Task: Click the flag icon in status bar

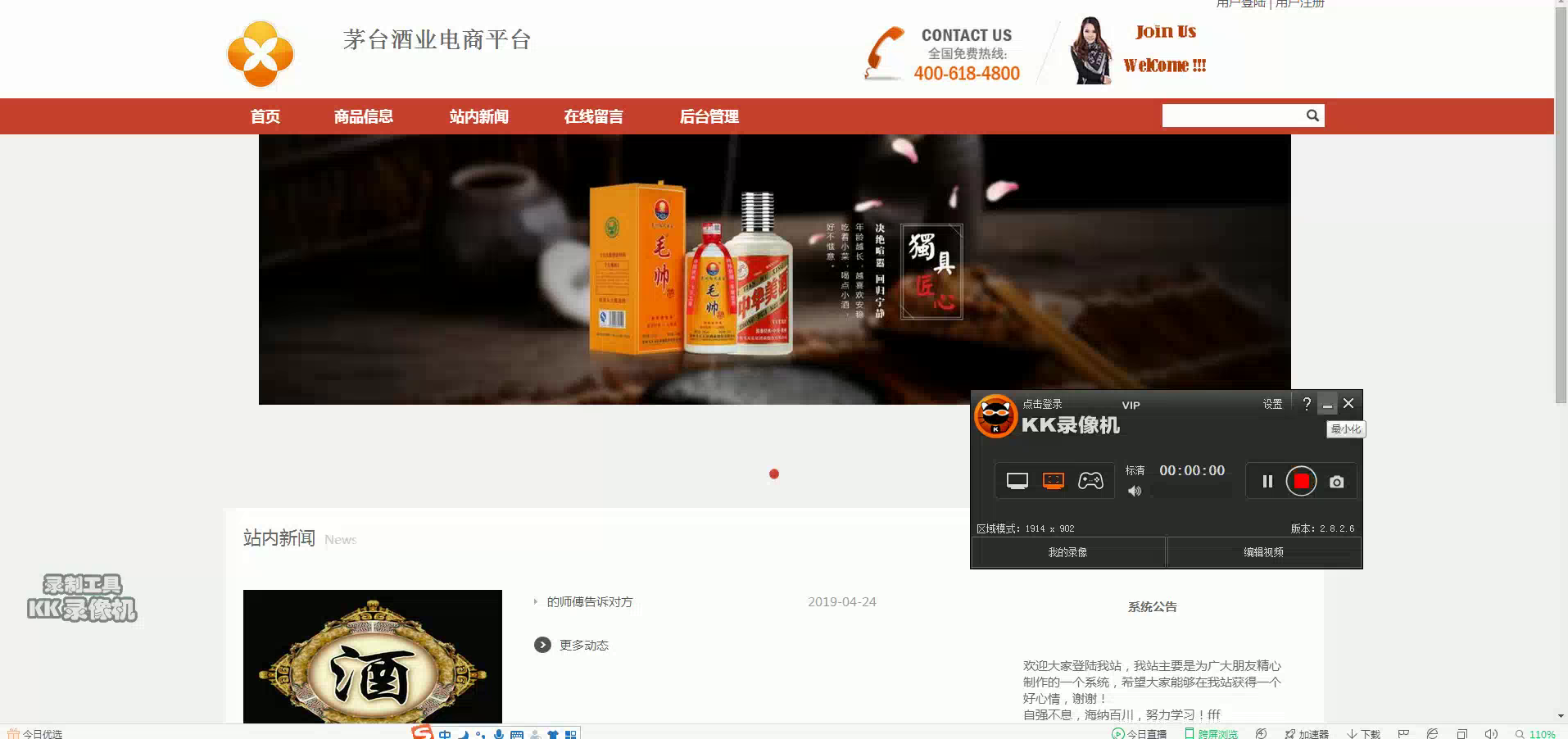Action: pyautogui.click(x=1403, y=733)
